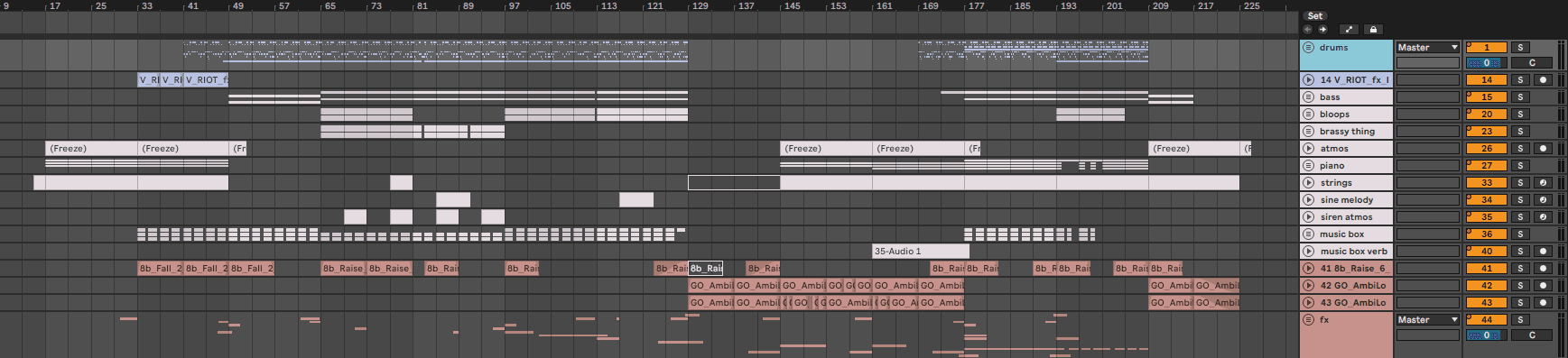The image size is (1568, 358).
Task: Jump to the next locator arrow
Action: [x=1322, y=29]
